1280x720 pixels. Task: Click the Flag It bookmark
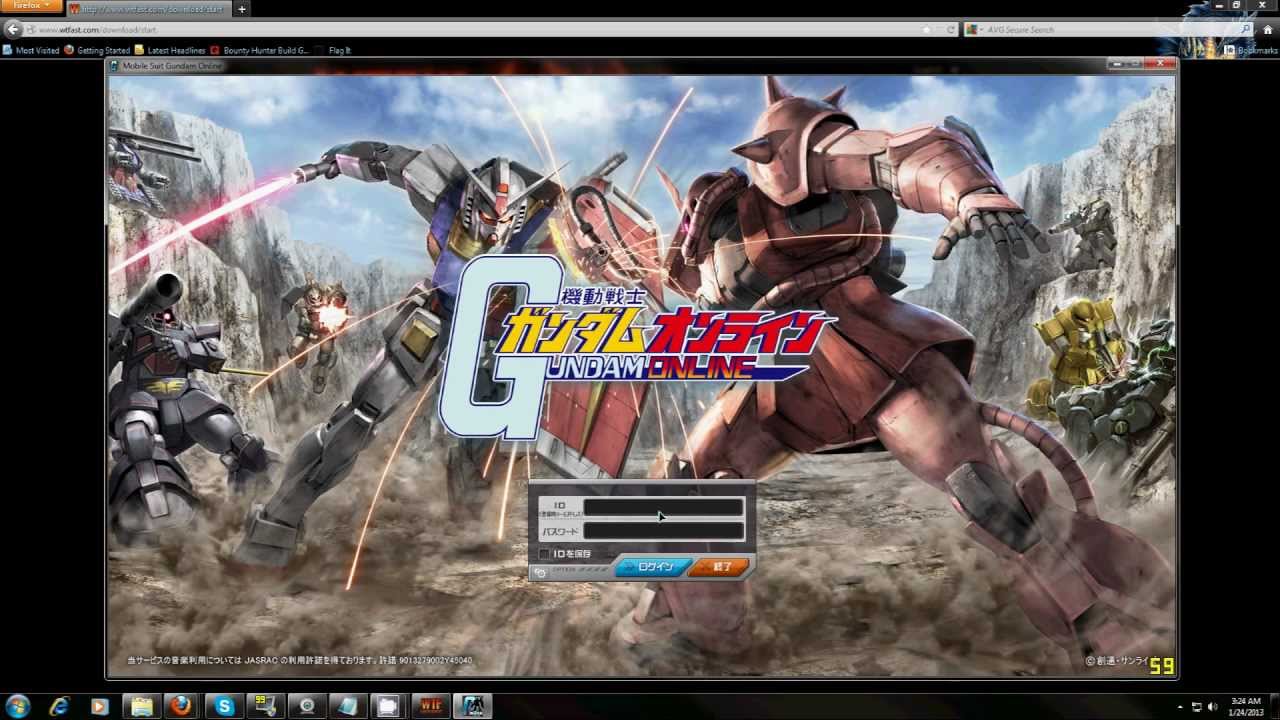333,50
